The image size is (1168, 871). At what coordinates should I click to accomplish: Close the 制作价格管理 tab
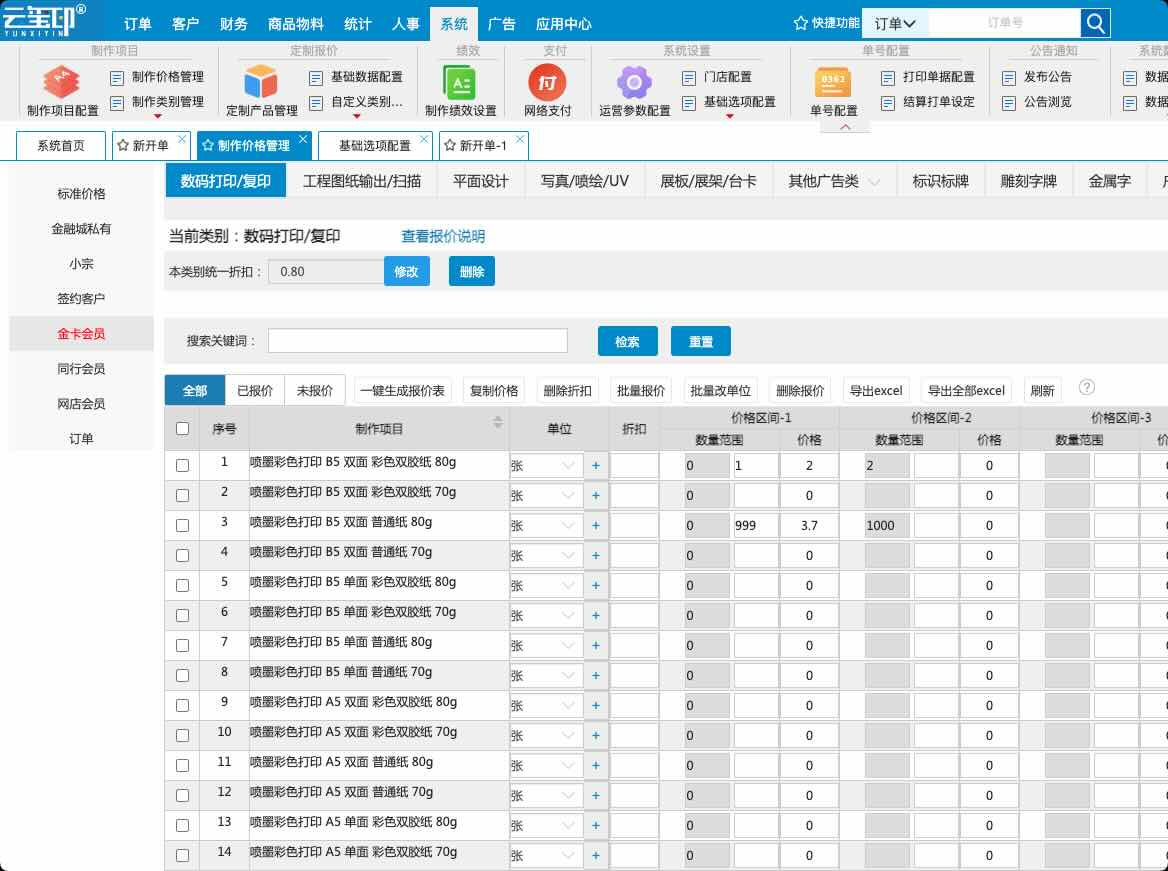tap(303, 139)
